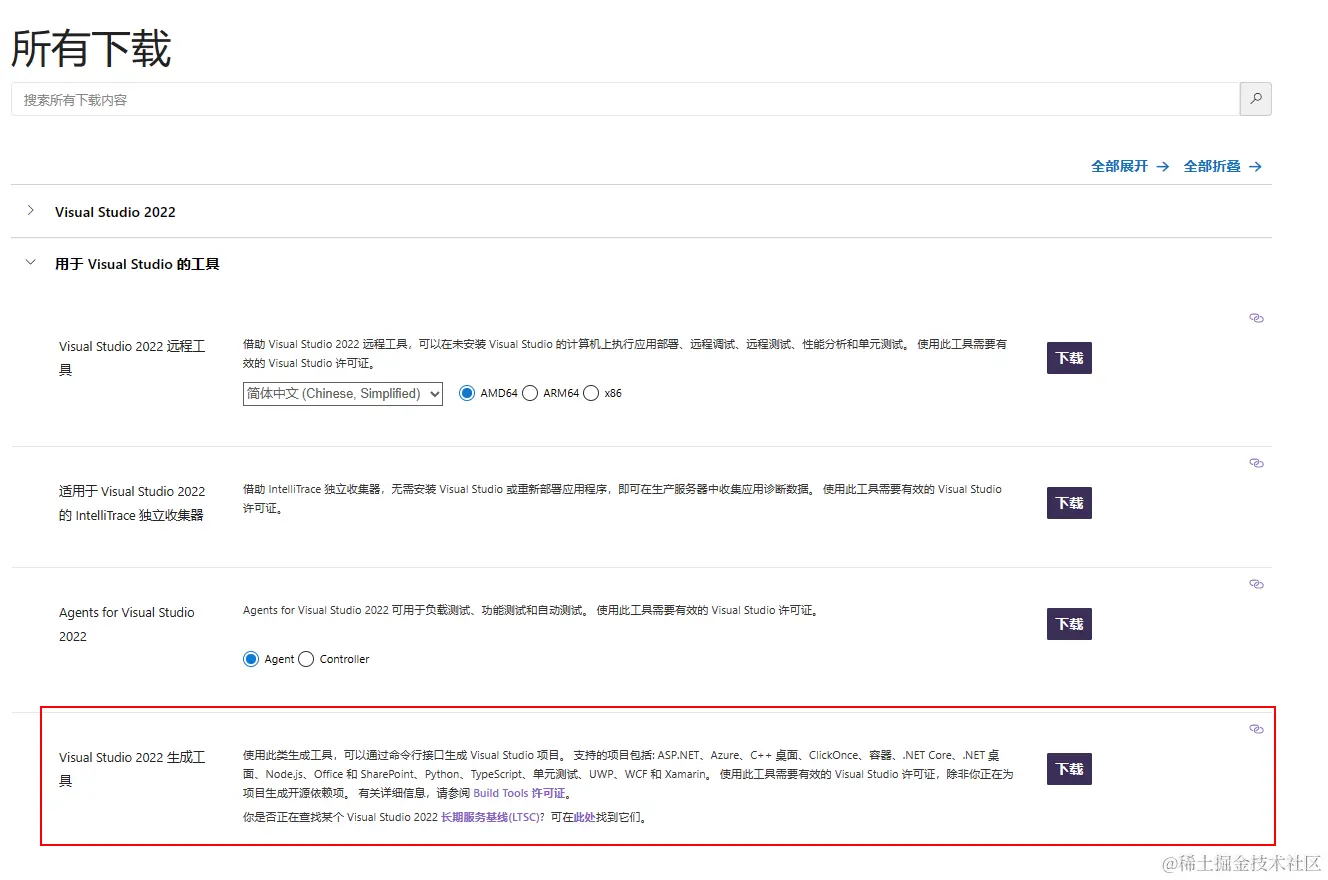1328x880 pixels.
Task: Click the search magnifier icon button
Action: 1256,99
